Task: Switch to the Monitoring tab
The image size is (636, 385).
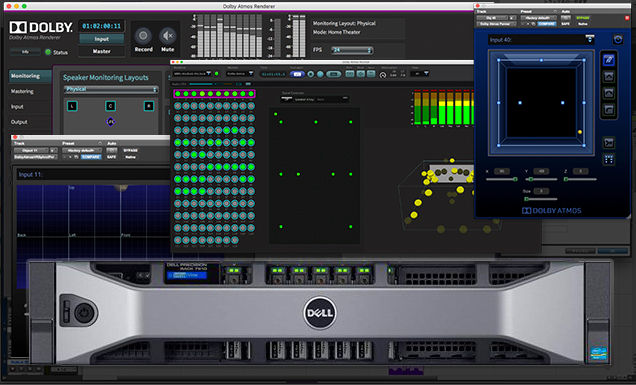Action: click(30, 76)
